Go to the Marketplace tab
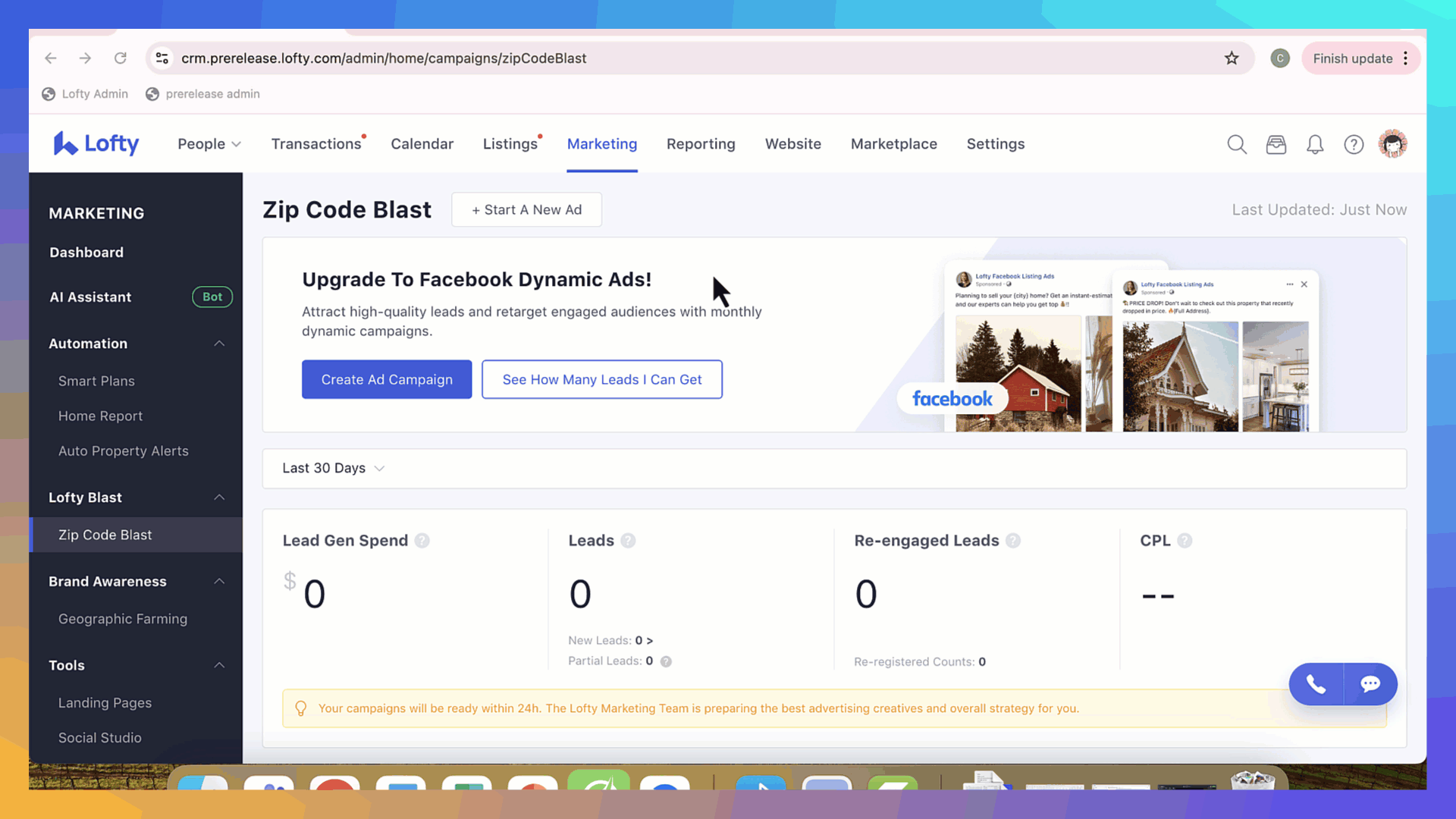The image size is (1456, 819). (x=894, y=144)
